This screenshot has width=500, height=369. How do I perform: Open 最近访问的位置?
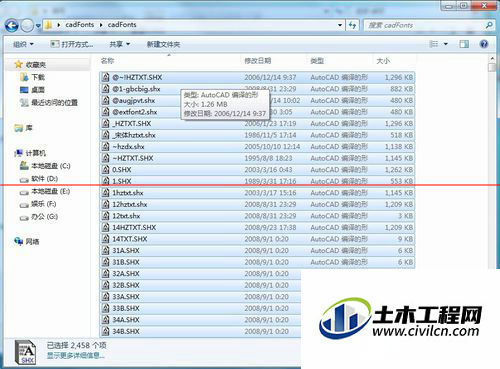54,103
